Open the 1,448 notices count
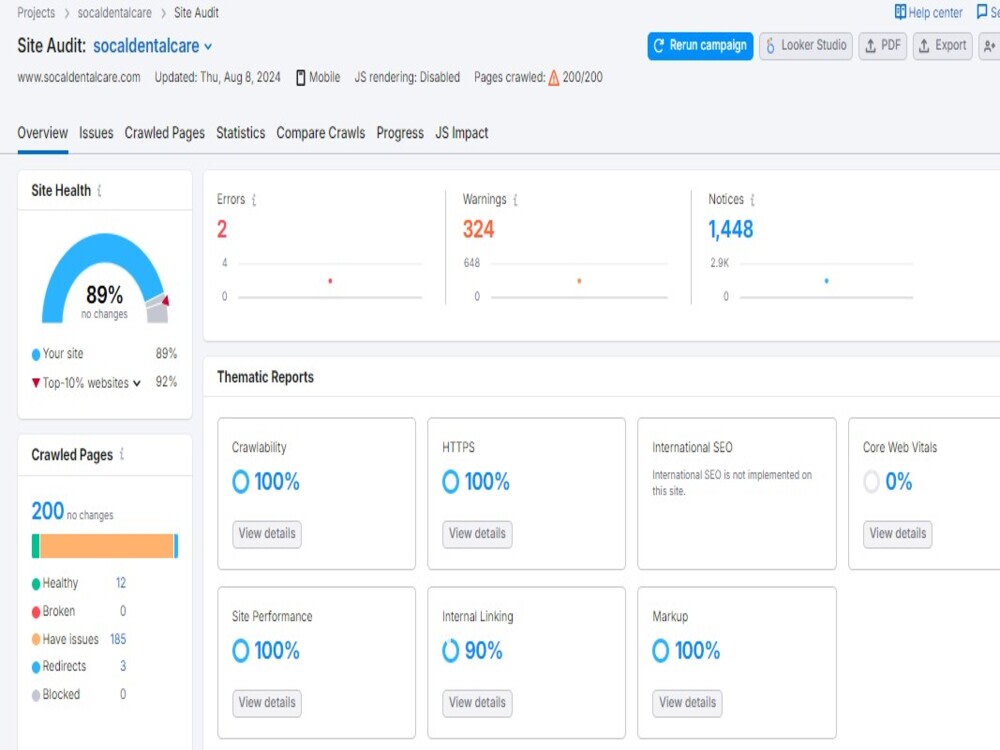Screen dimensions: 1000x750 click(731, 229)
